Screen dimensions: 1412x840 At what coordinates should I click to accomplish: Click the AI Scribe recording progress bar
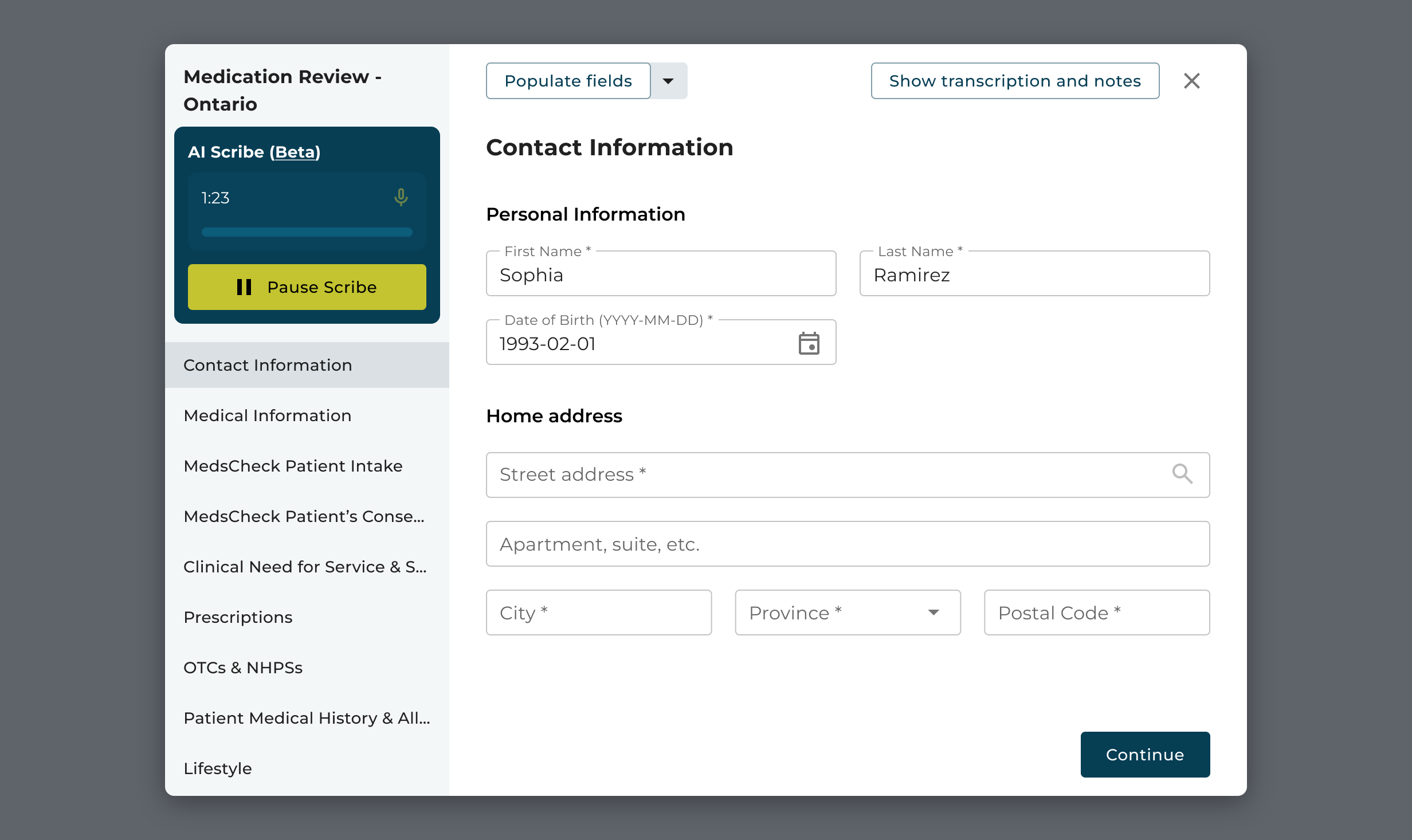(307, 232)
